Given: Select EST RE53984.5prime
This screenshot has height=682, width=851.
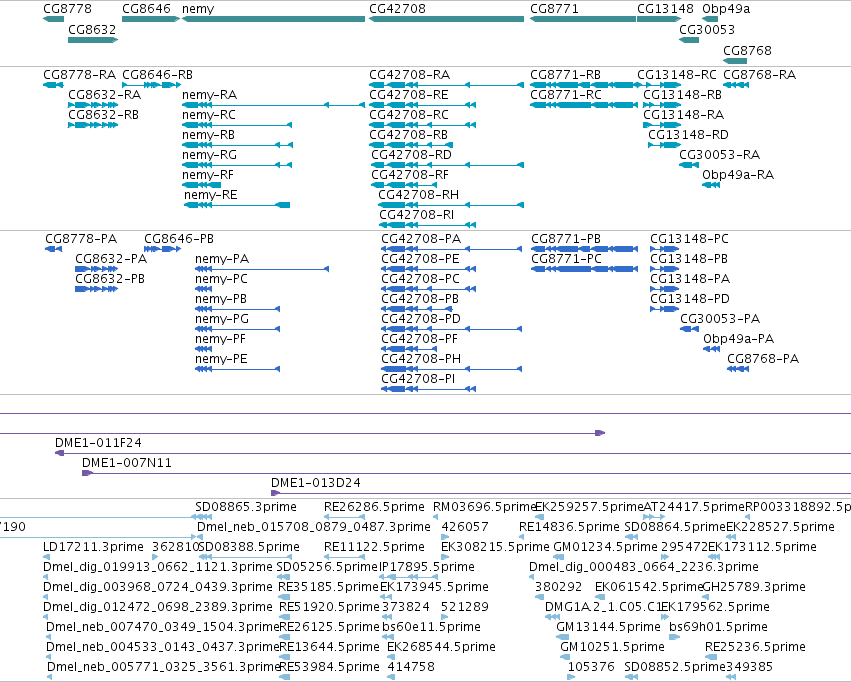Looking at the screenshot, I should tap(329, 667).
